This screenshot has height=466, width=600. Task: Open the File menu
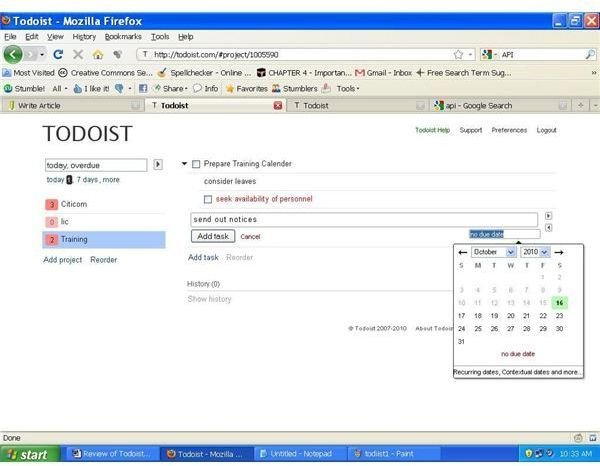click(10, 37)
